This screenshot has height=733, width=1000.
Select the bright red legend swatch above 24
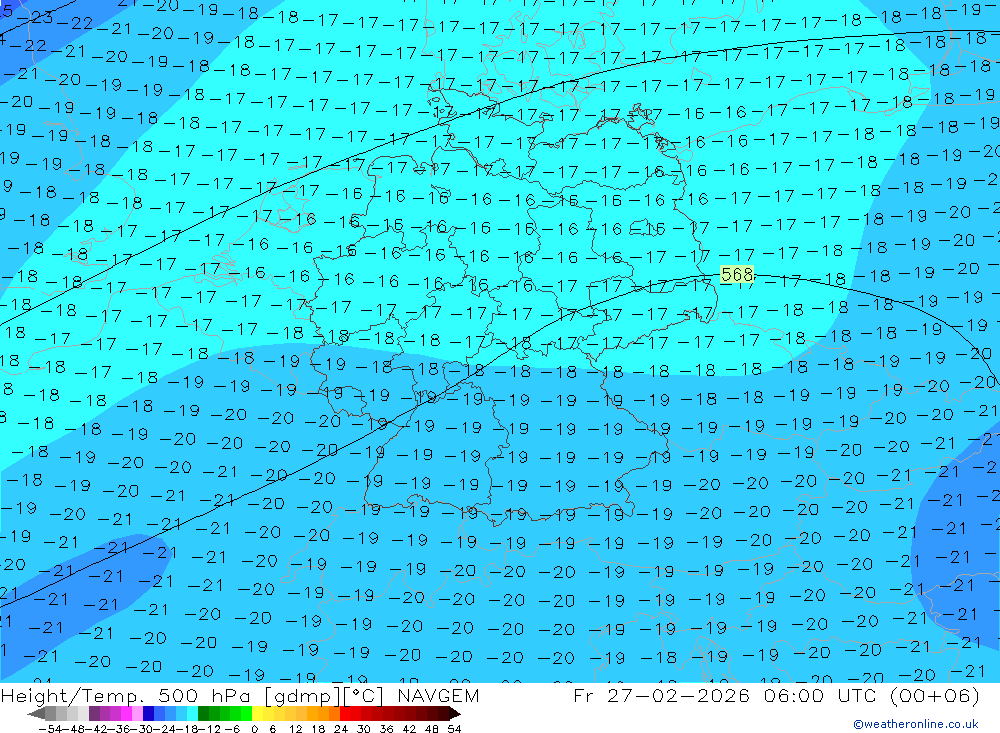[x=344, y=714]
